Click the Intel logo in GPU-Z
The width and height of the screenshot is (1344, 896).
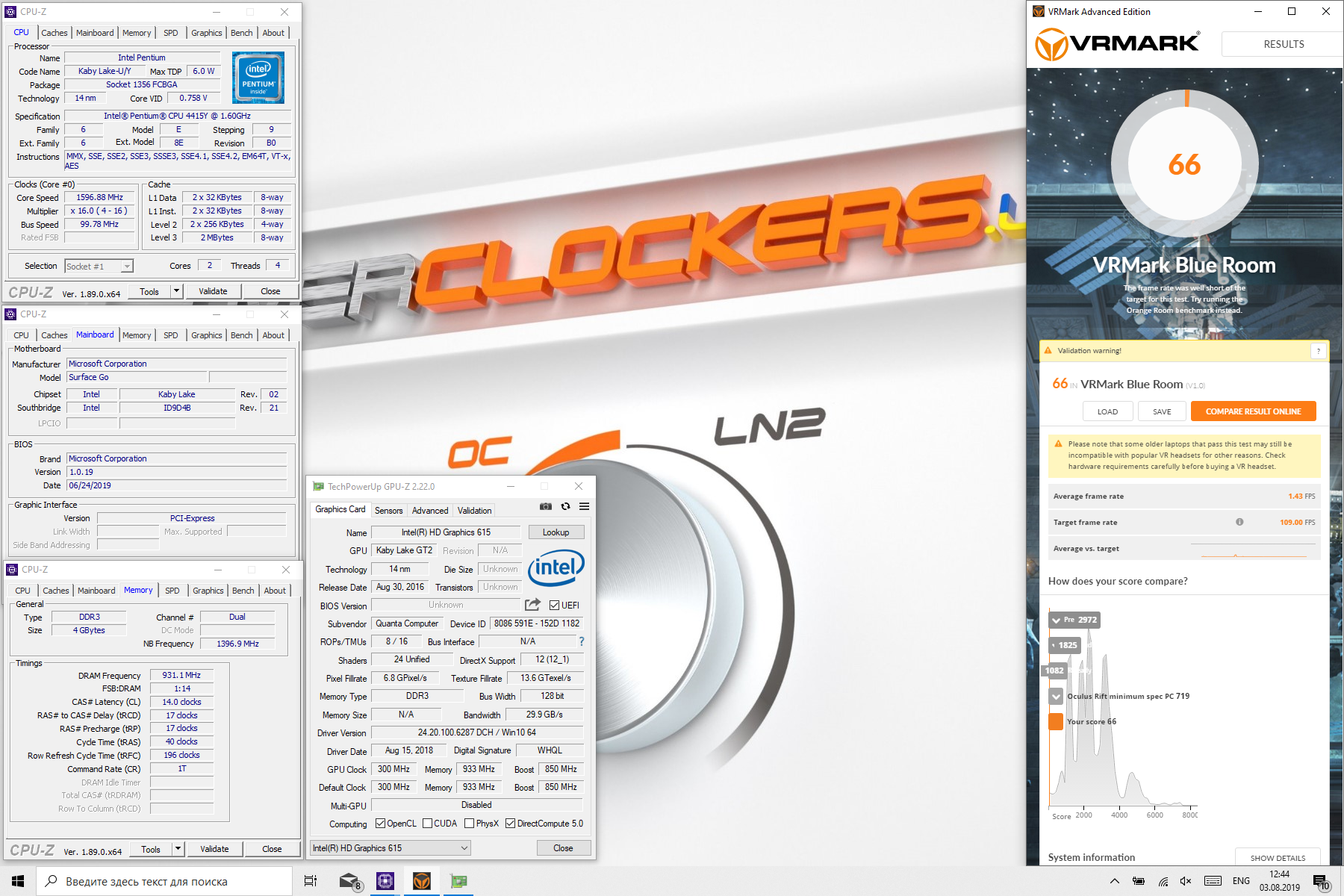(556, 568)
